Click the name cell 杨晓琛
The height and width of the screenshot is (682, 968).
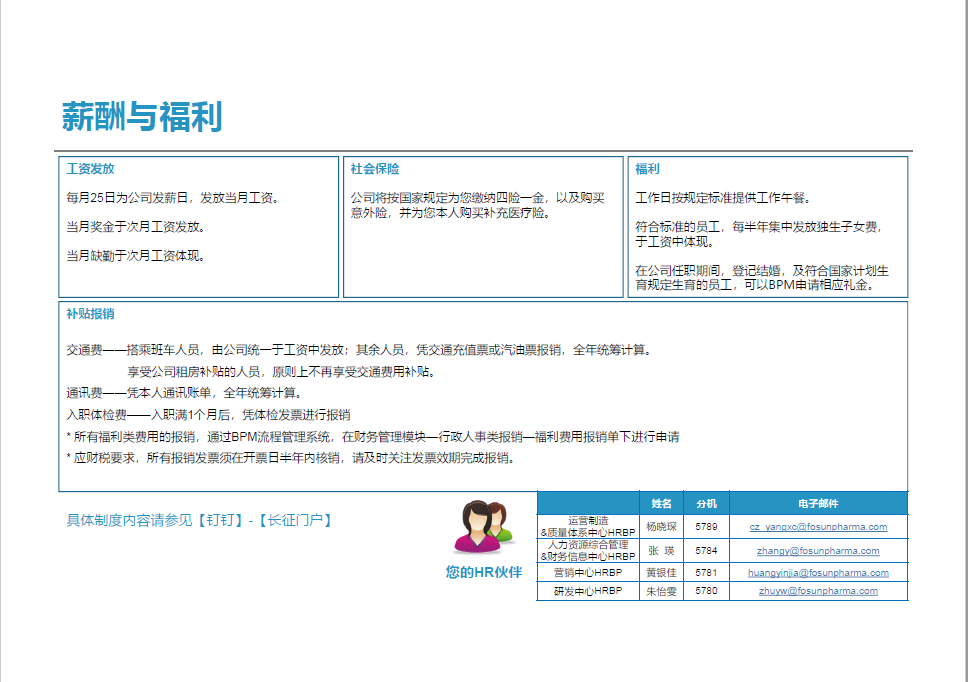[x=661, y=527]
